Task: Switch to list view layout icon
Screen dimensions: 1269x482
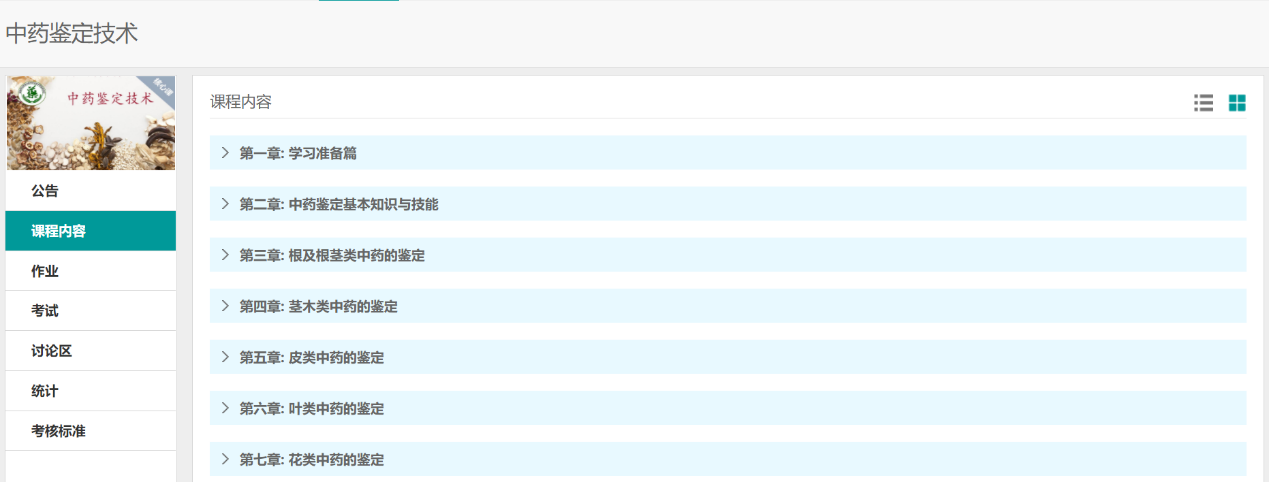Action: tap(1203, 102)
